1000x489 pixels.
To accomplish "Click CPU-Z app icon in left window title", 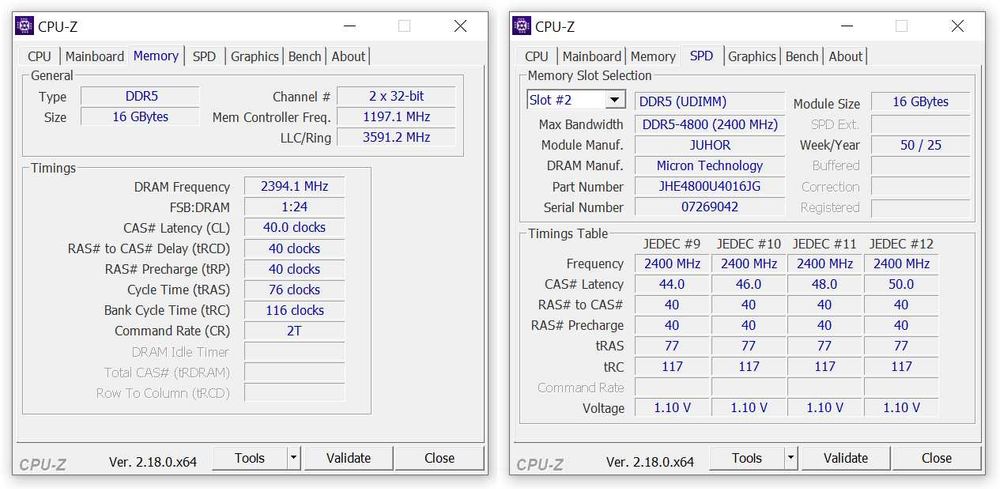I will coord(24,26).
